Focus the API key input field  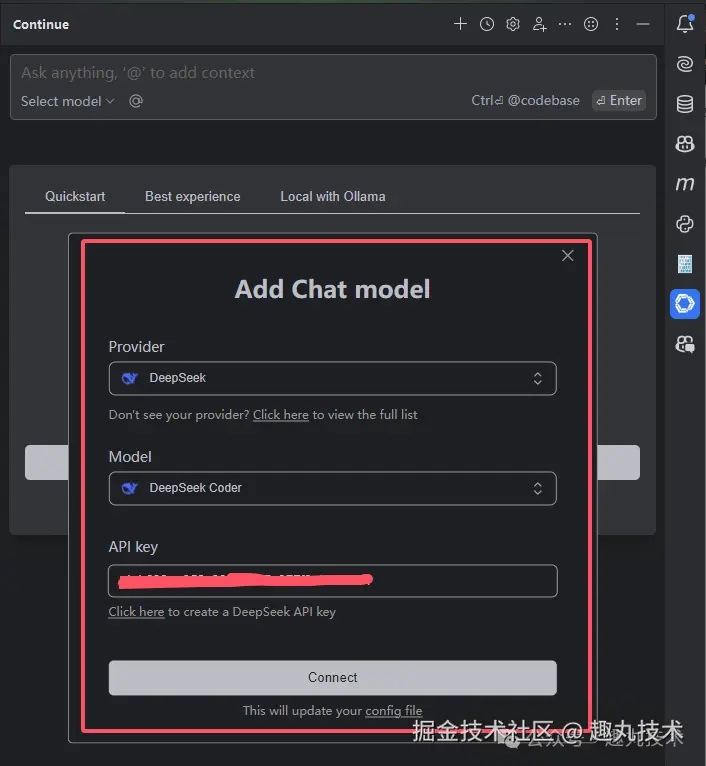tap(332, 581)
